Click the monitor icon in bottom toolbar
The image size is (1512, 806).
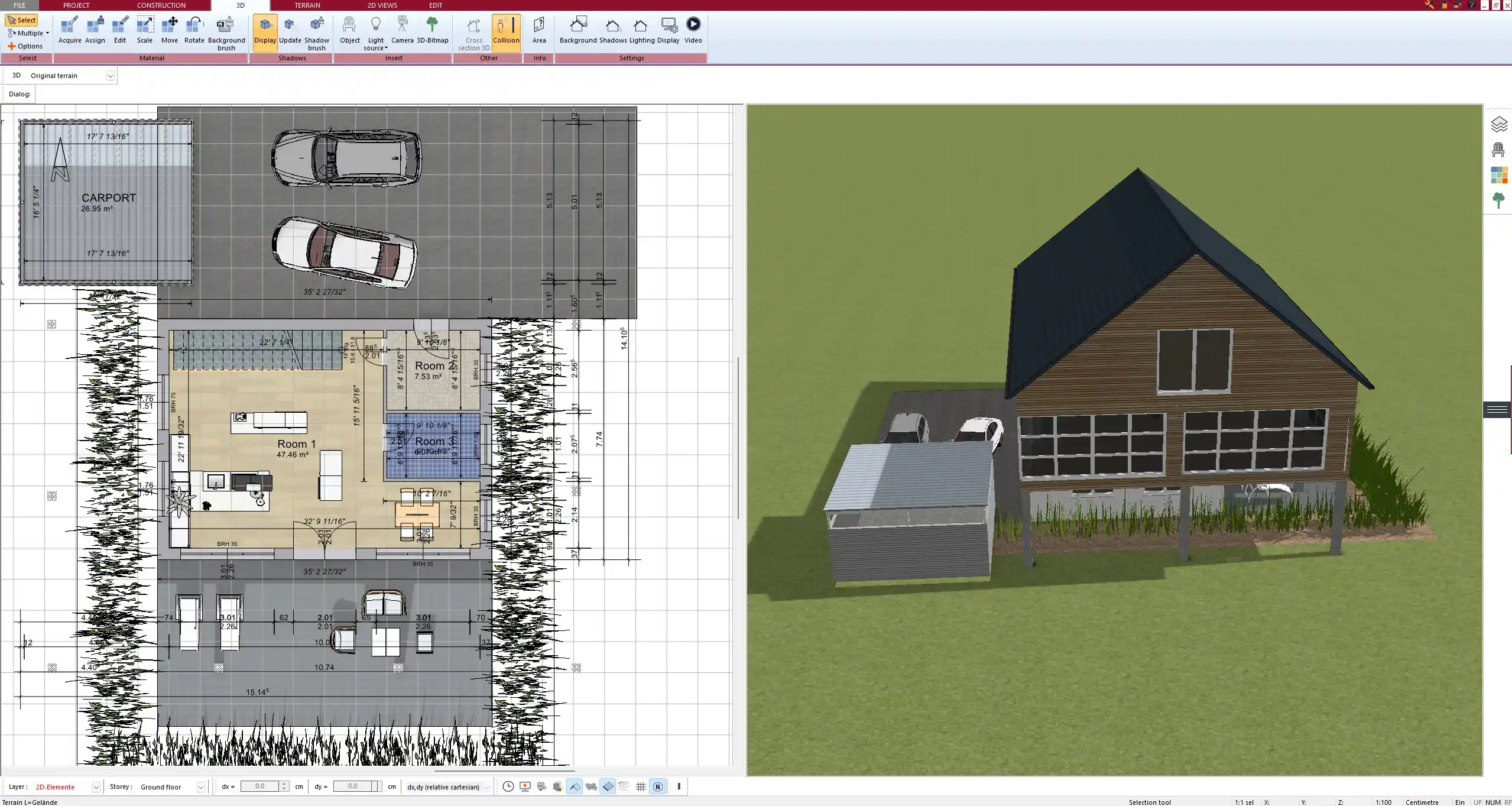point(524,786)
